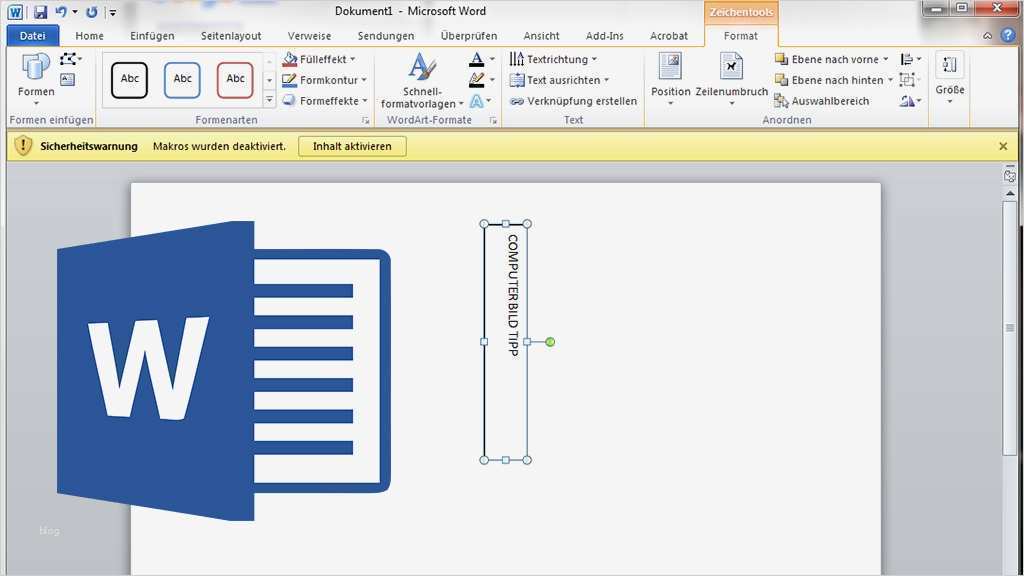Insert a text box via Formen einfügen icon
This screenshot has width=1024, height=576.
tap(67, 80)
